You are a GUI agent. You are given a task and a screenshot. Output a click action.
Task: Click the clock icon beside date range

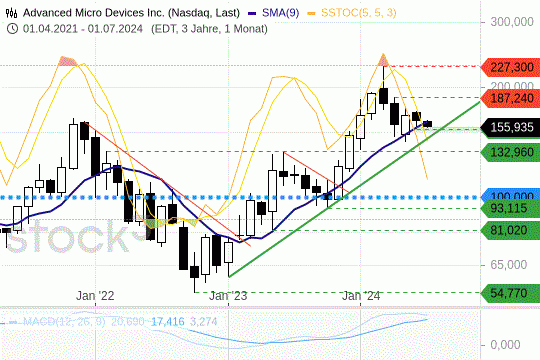[x=12, y=29]
